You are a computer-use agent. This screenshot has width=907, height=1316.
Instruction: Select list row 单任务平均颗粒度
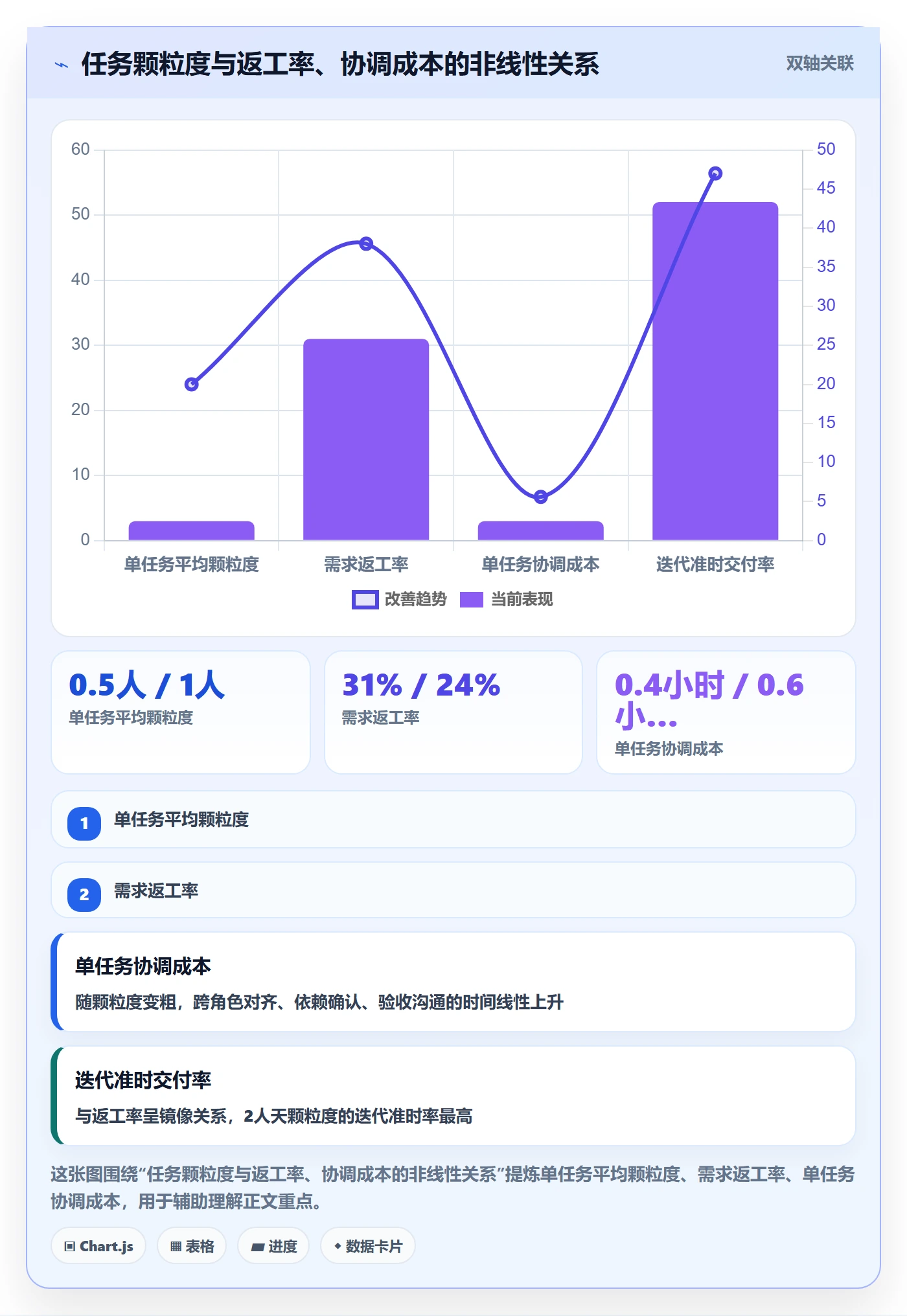click(454, 820)
